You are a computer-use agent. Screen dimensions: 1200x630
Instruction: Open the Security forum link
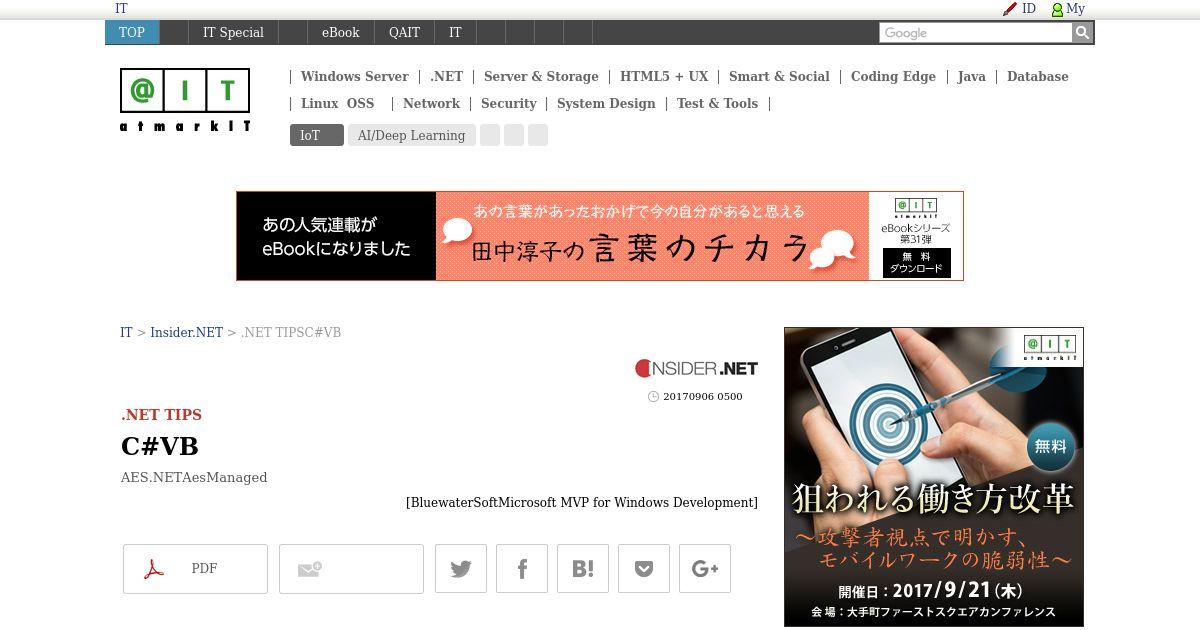coord(508,104)
